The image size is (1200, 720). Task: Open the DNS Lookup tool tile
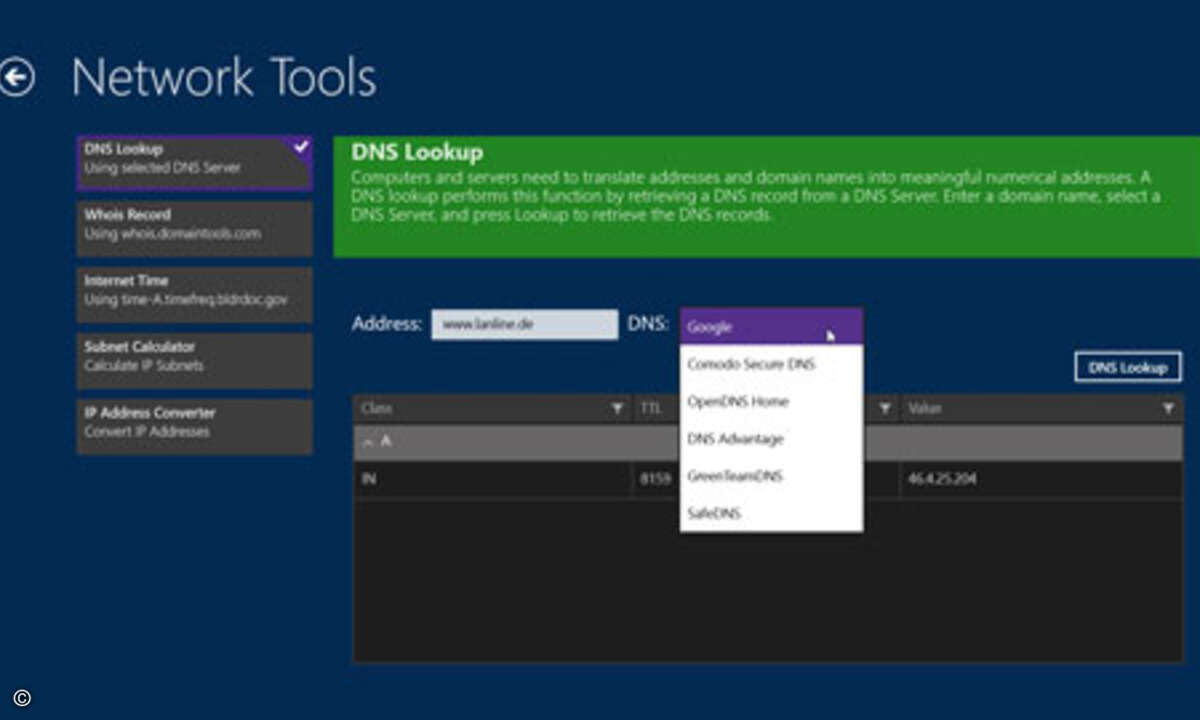coord(195,162)
